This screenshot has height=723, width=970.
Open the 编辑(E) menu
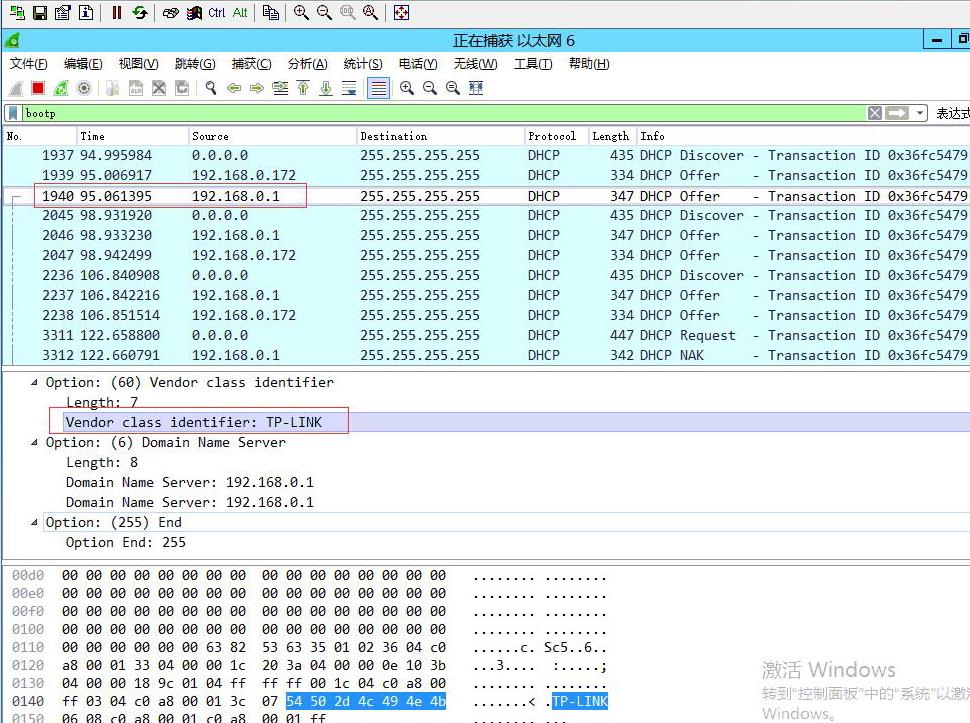coord(83,64)
